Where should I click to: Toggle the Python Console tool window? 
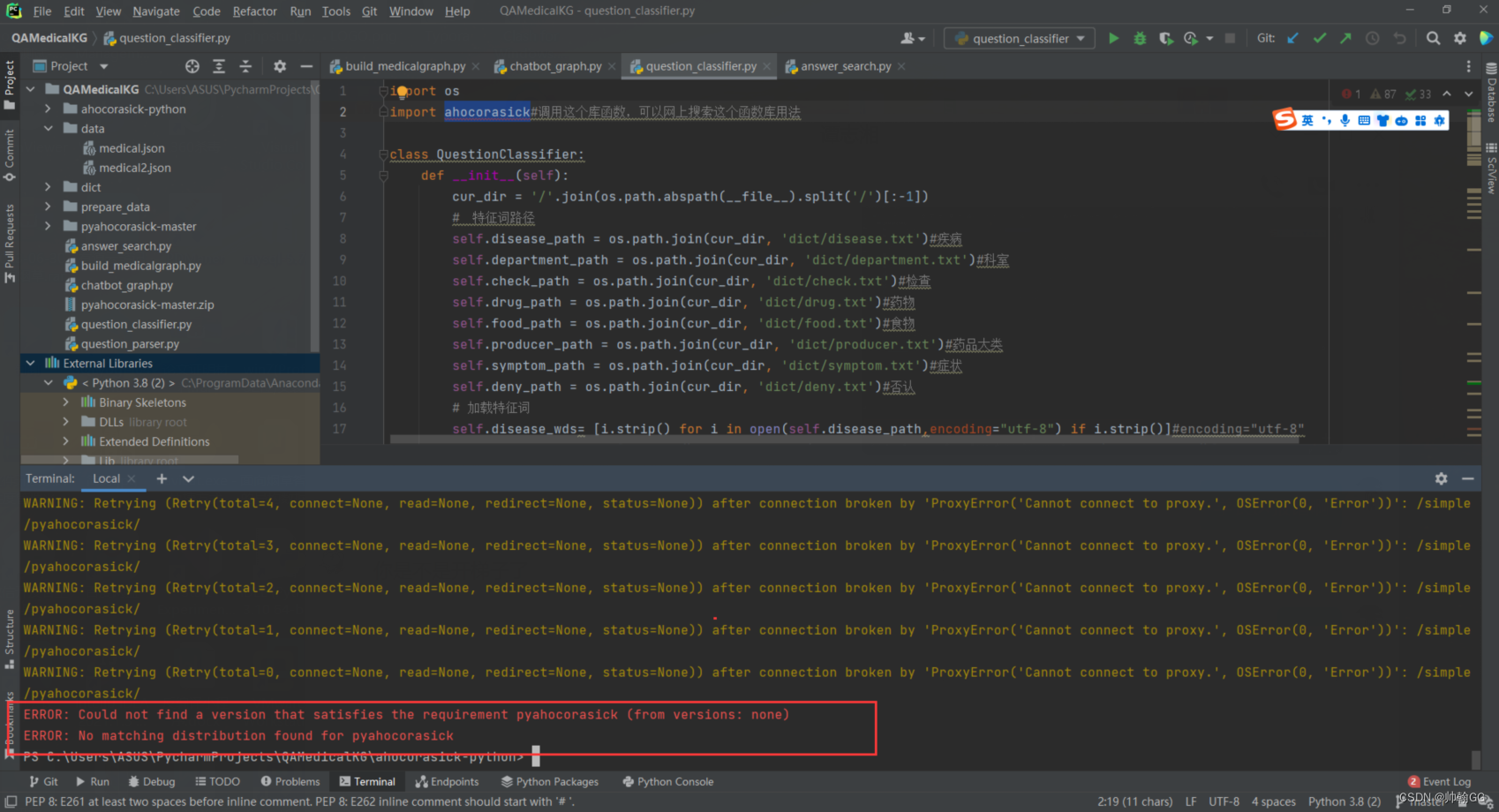coord(667,781)
